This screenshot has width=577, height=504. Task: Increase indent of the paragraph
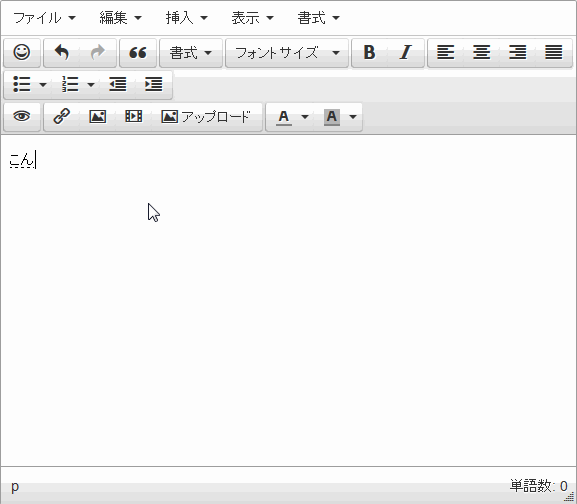(x=153, y=85)
